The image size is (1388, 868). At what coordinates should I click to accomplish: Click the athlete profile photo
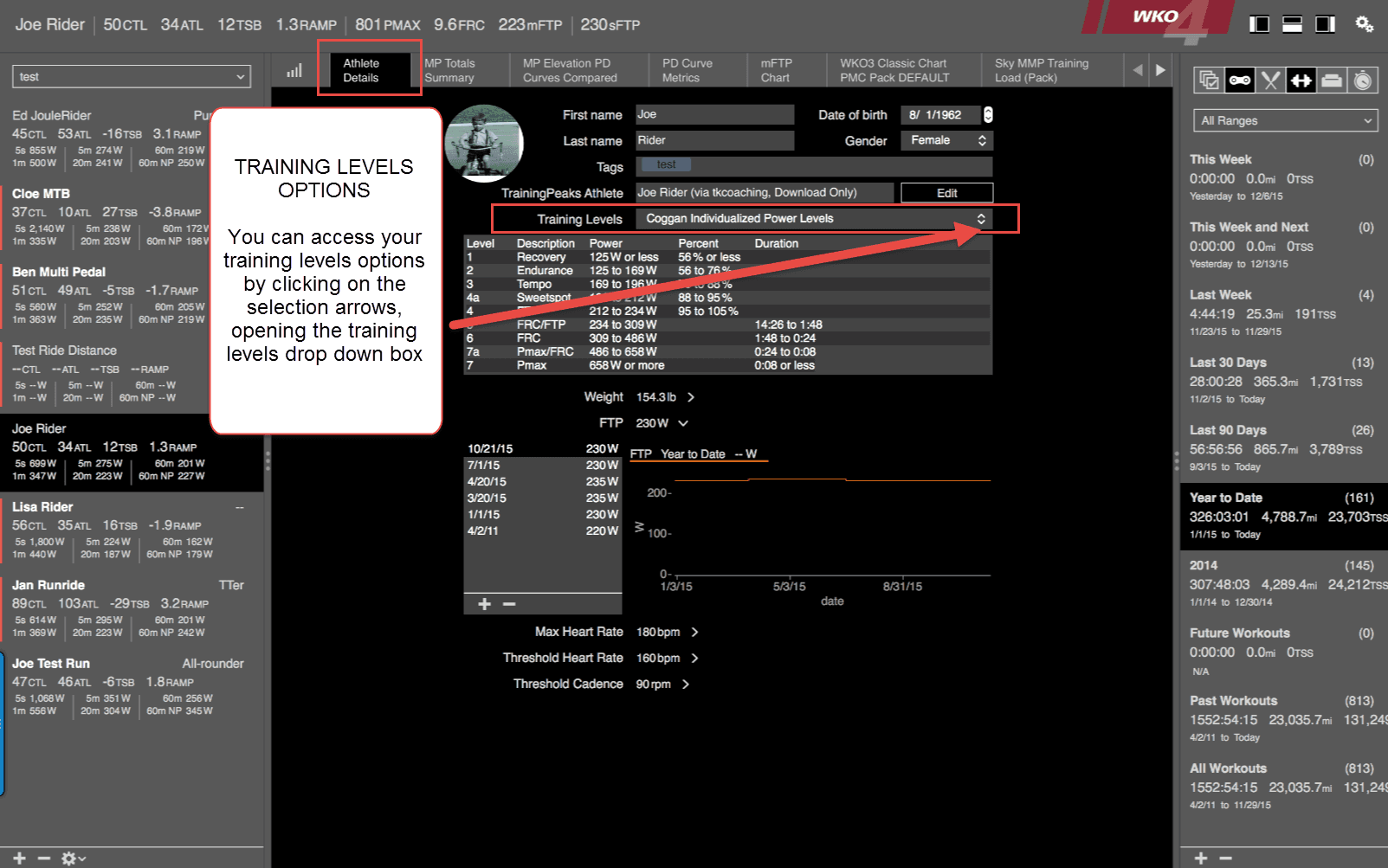click(484, 144)
